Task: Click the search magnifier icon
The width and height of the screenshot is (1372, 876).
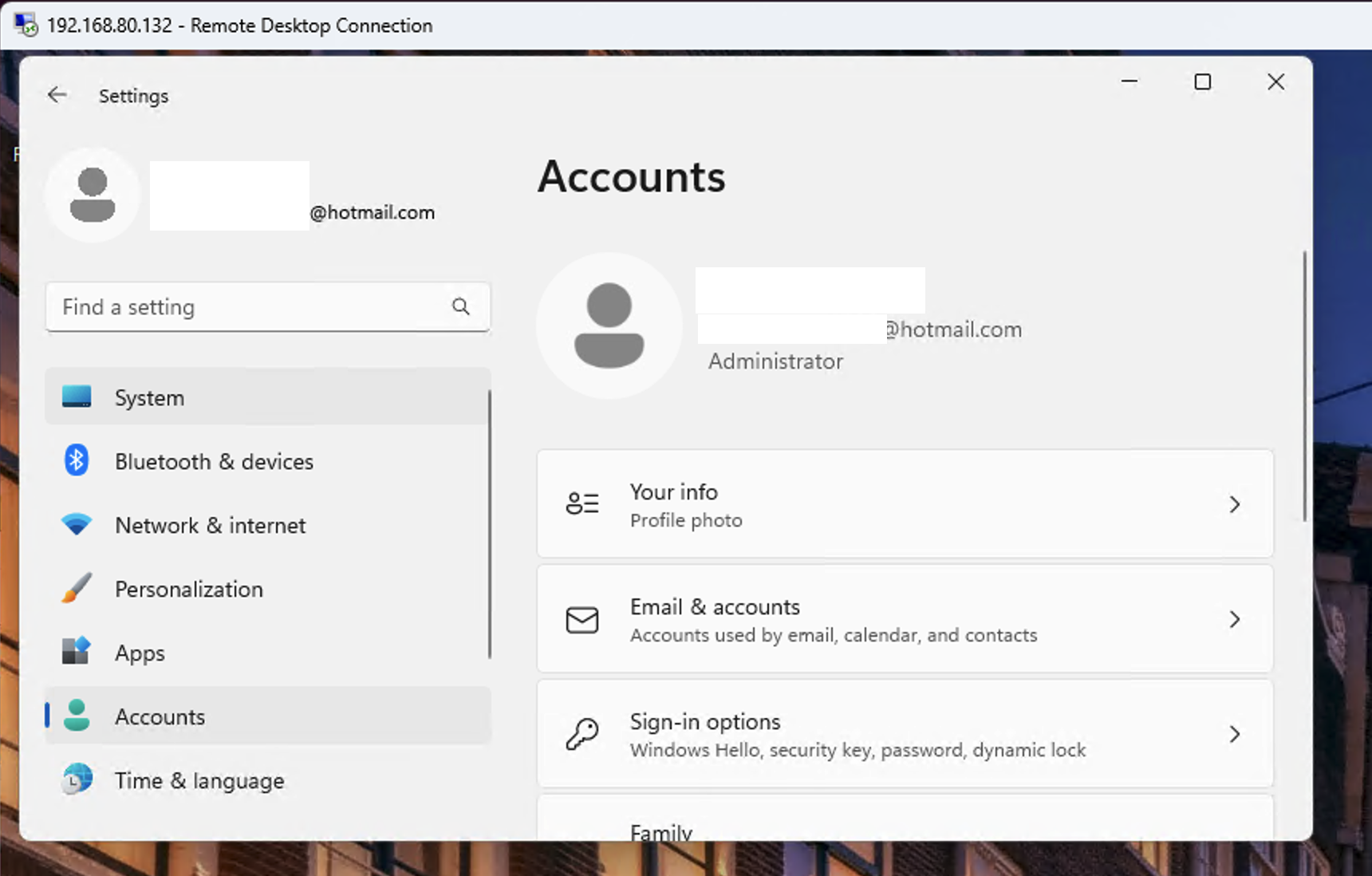Action: tap(461, 306)
